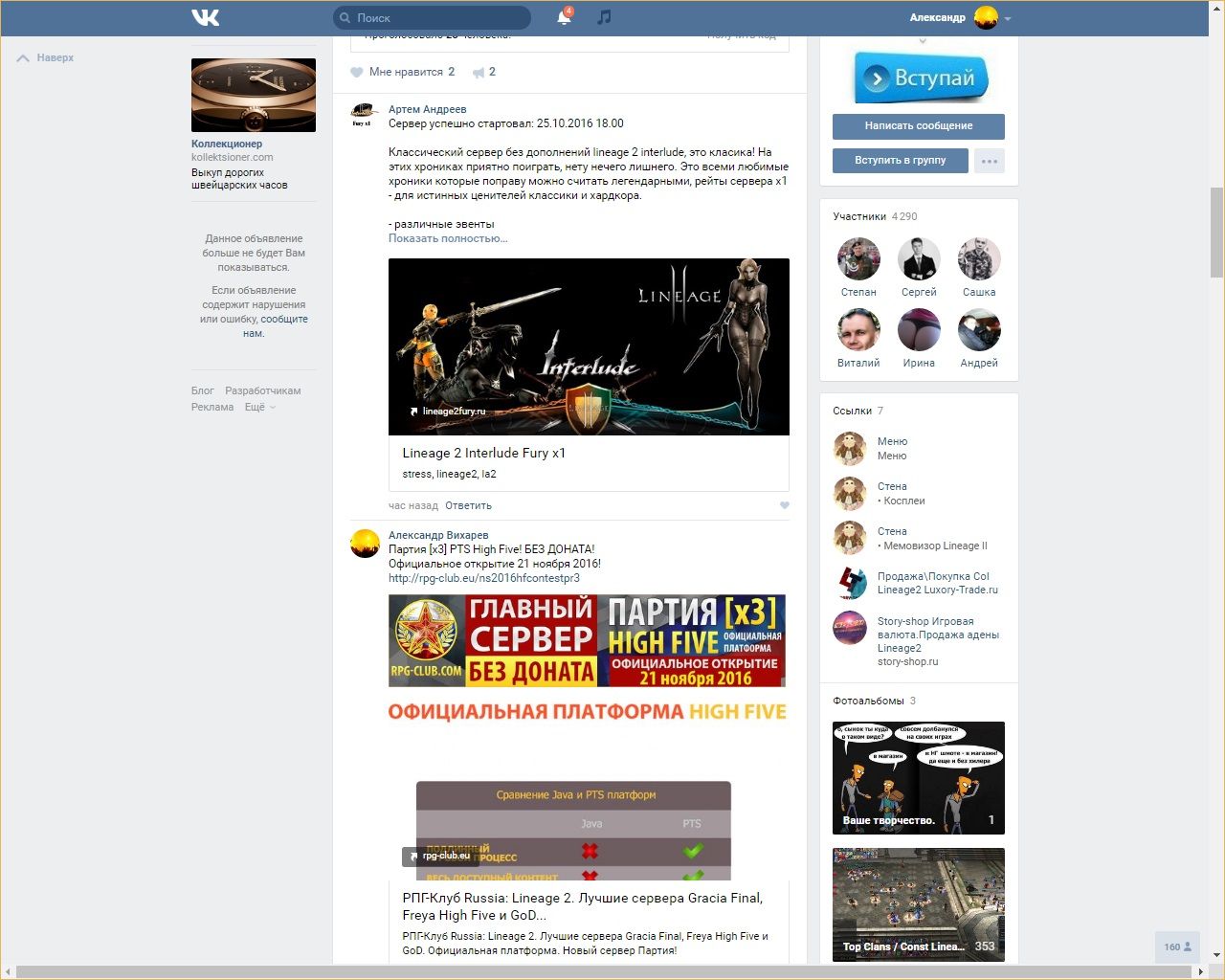Click the VK logo in the header
The height and width of the screenshot is (980, 1225).
coord(206,17)
